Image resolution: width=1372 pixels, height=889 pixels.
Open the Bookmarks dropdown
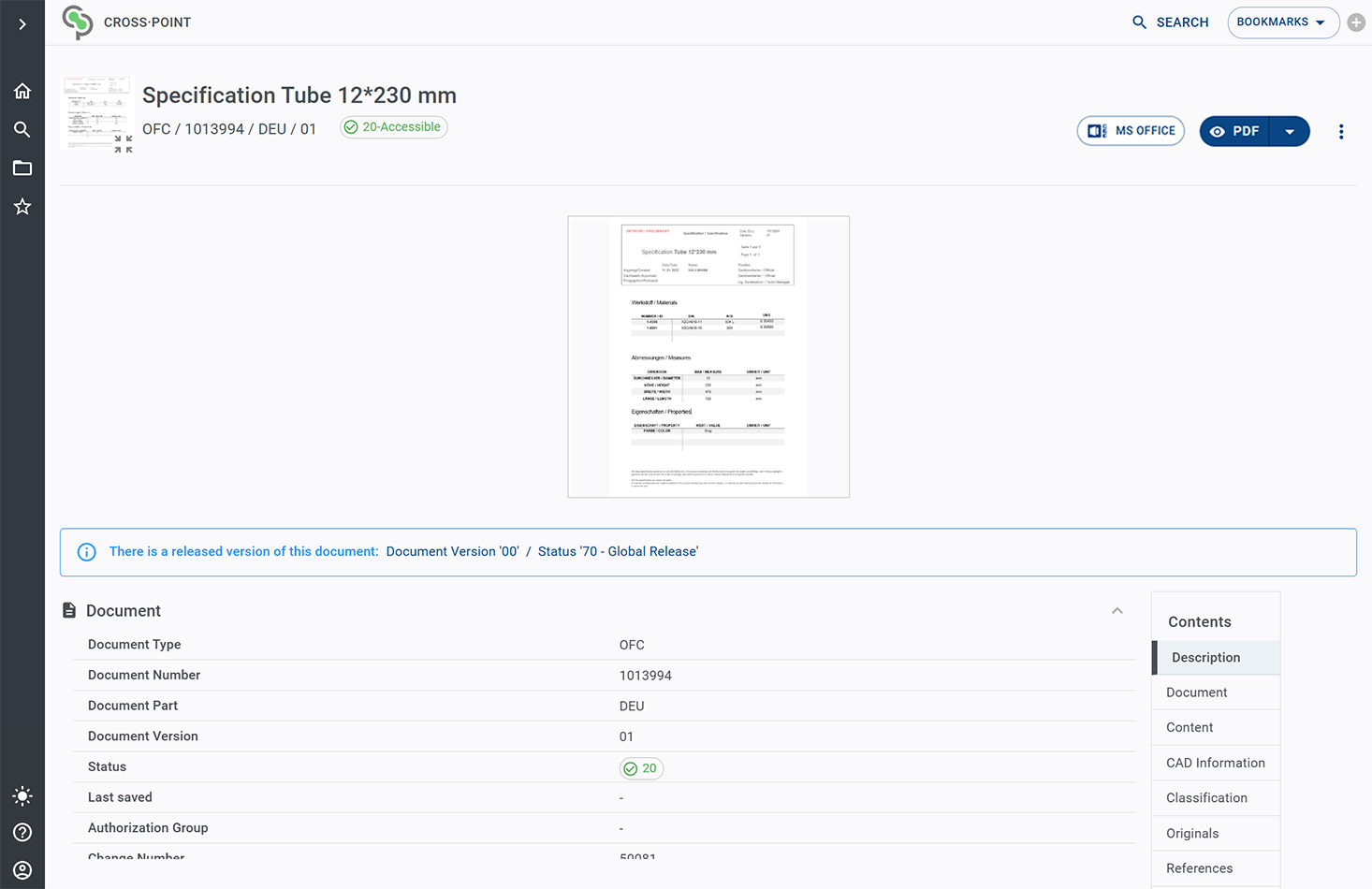(x=1282, y=22)
